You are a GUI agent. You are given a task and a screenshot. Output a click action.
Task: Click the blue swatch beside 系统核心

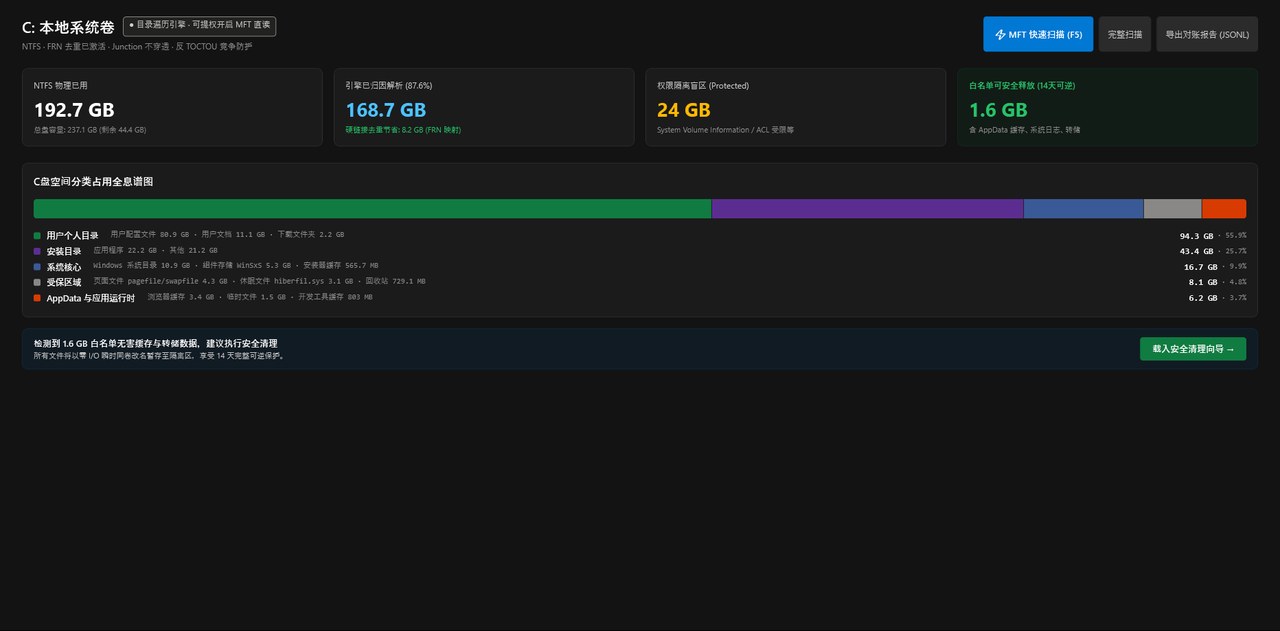click(37, 267)
